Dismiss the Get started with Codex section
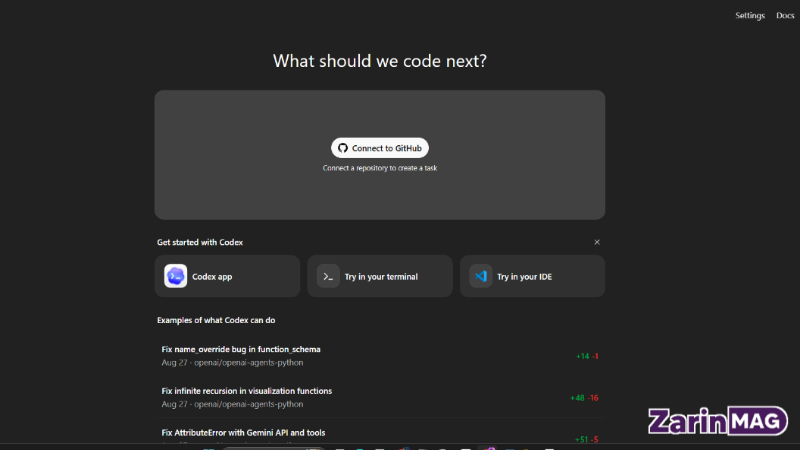 point(596,242)
